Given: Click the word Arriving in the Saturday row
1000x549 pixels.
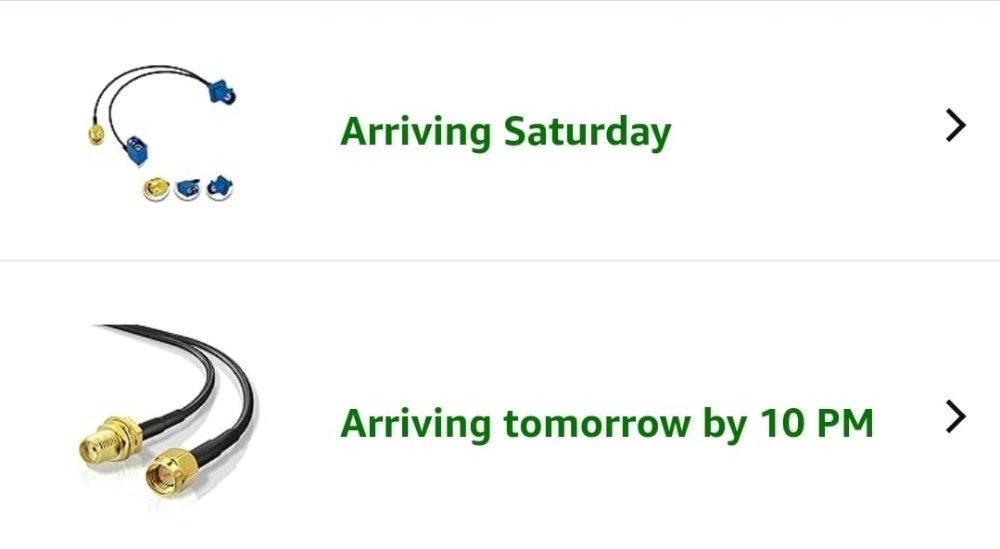Looking at the screenshot, I should (x=416, y=132).
